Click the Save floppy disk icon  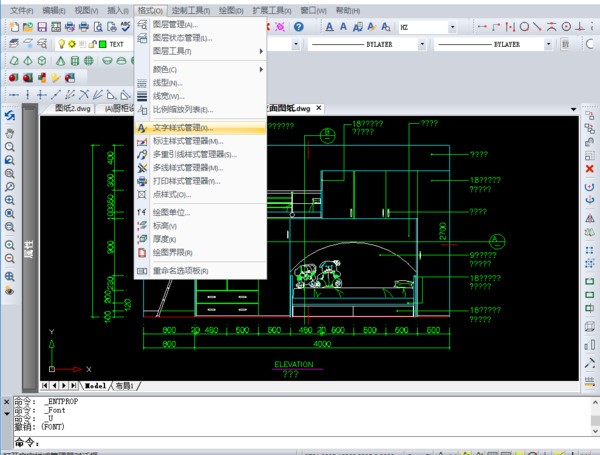coord(42,27)
